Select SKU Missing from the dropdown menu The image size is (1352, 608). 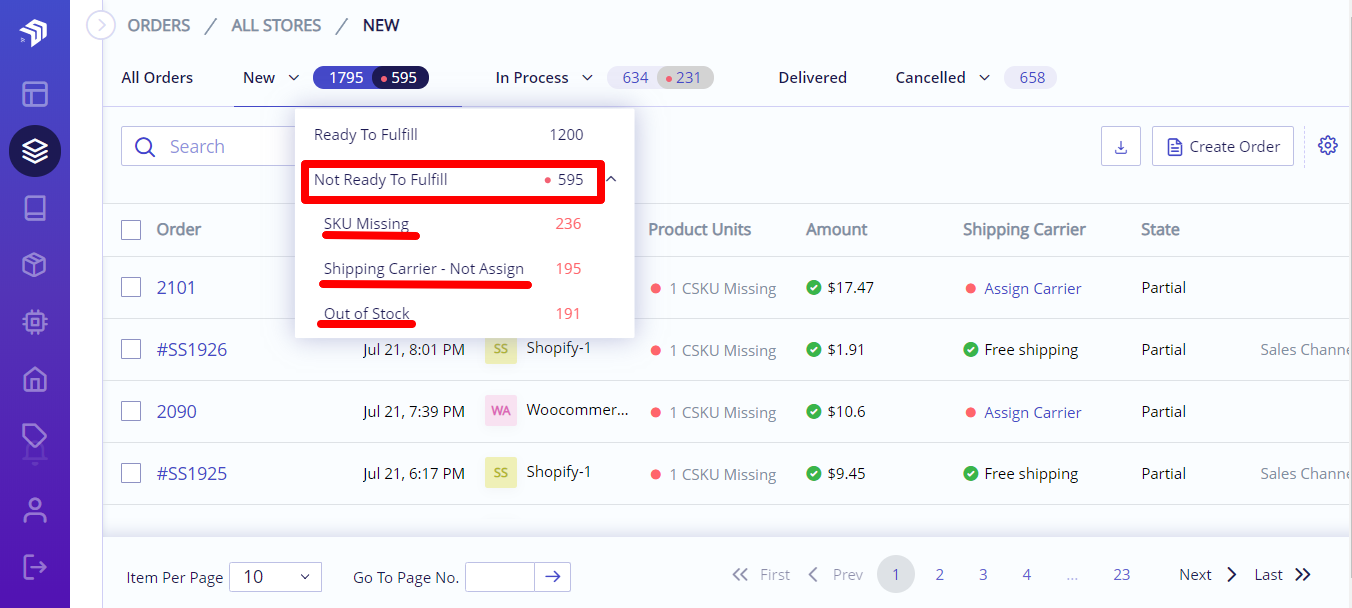coord(366,224)
